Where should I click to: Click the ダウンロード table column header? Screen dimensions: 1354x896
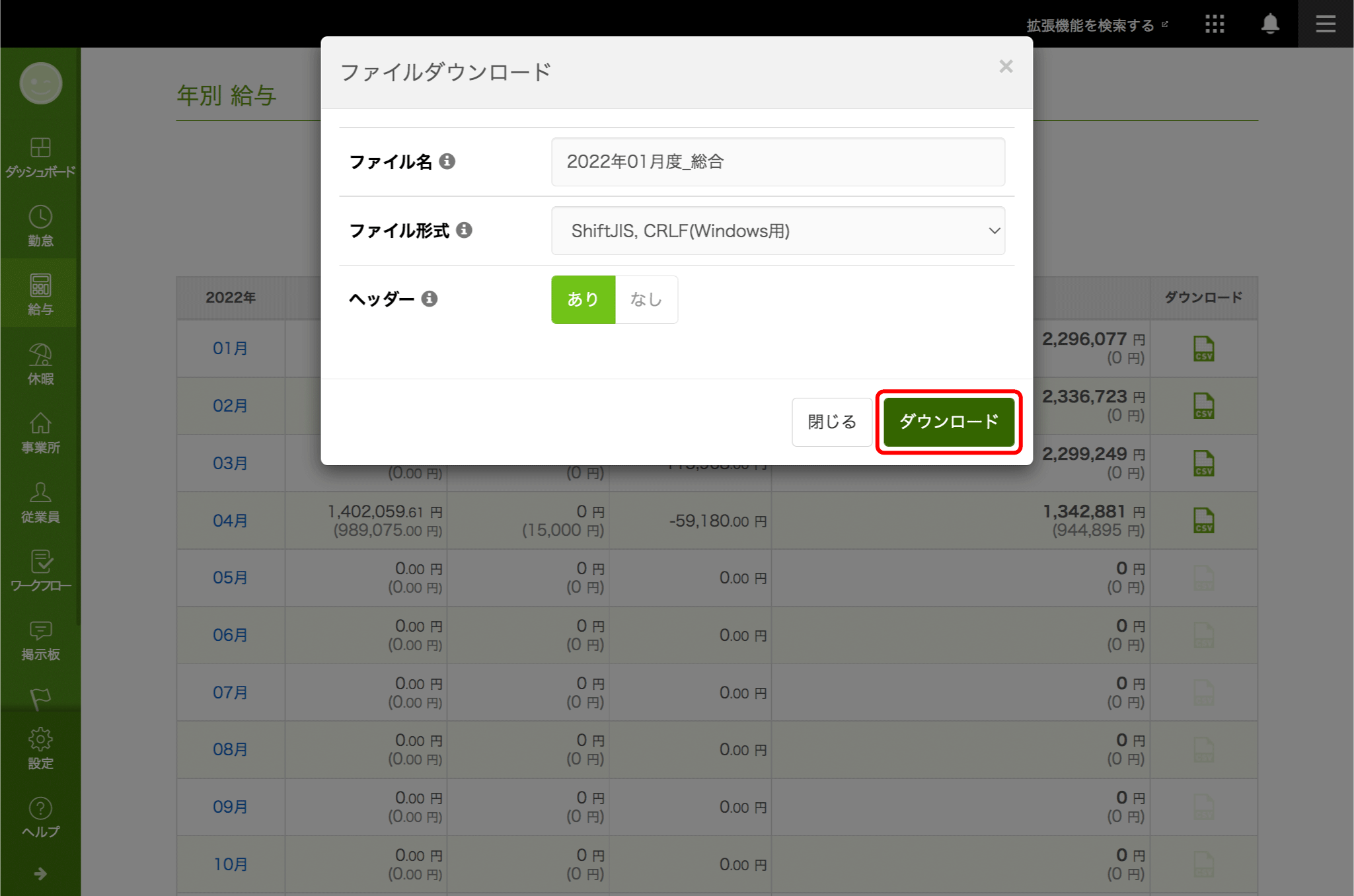pos(1203,298)
